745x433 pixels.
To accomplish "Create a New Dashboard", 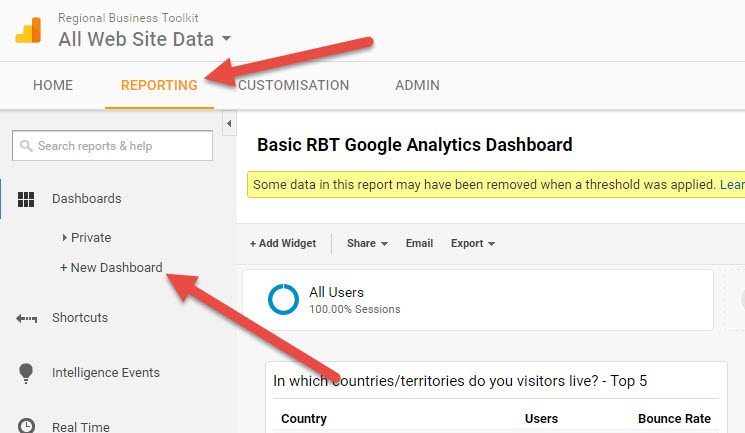I will click(111, 268).
